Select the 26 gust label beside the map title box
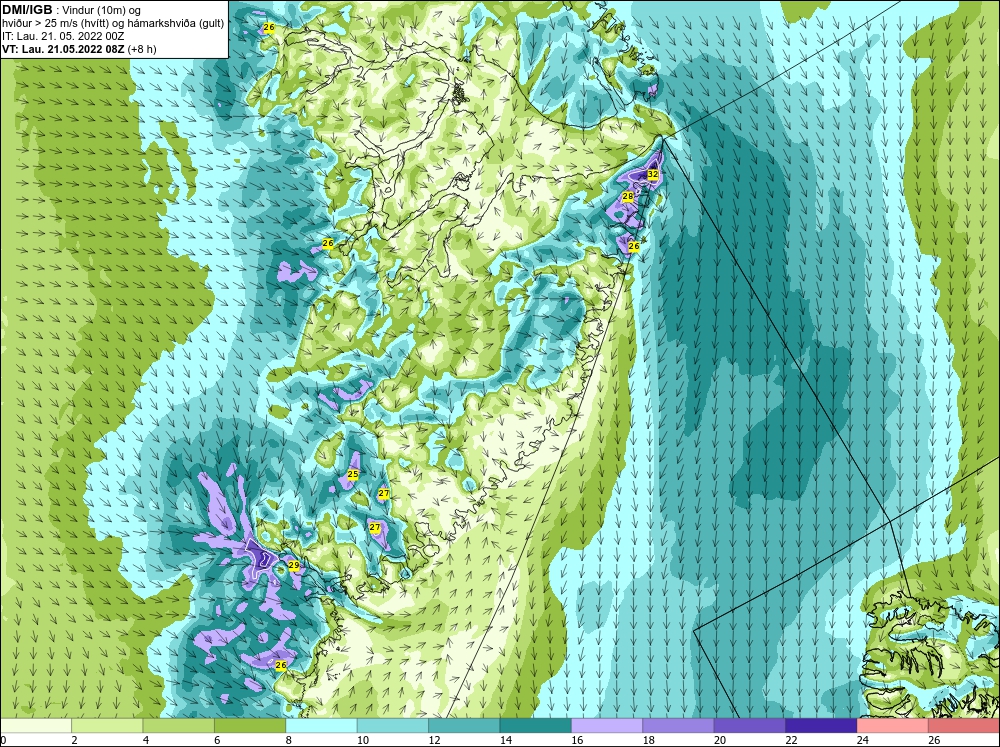This screenshot has height=747, width=1000. 268,27
